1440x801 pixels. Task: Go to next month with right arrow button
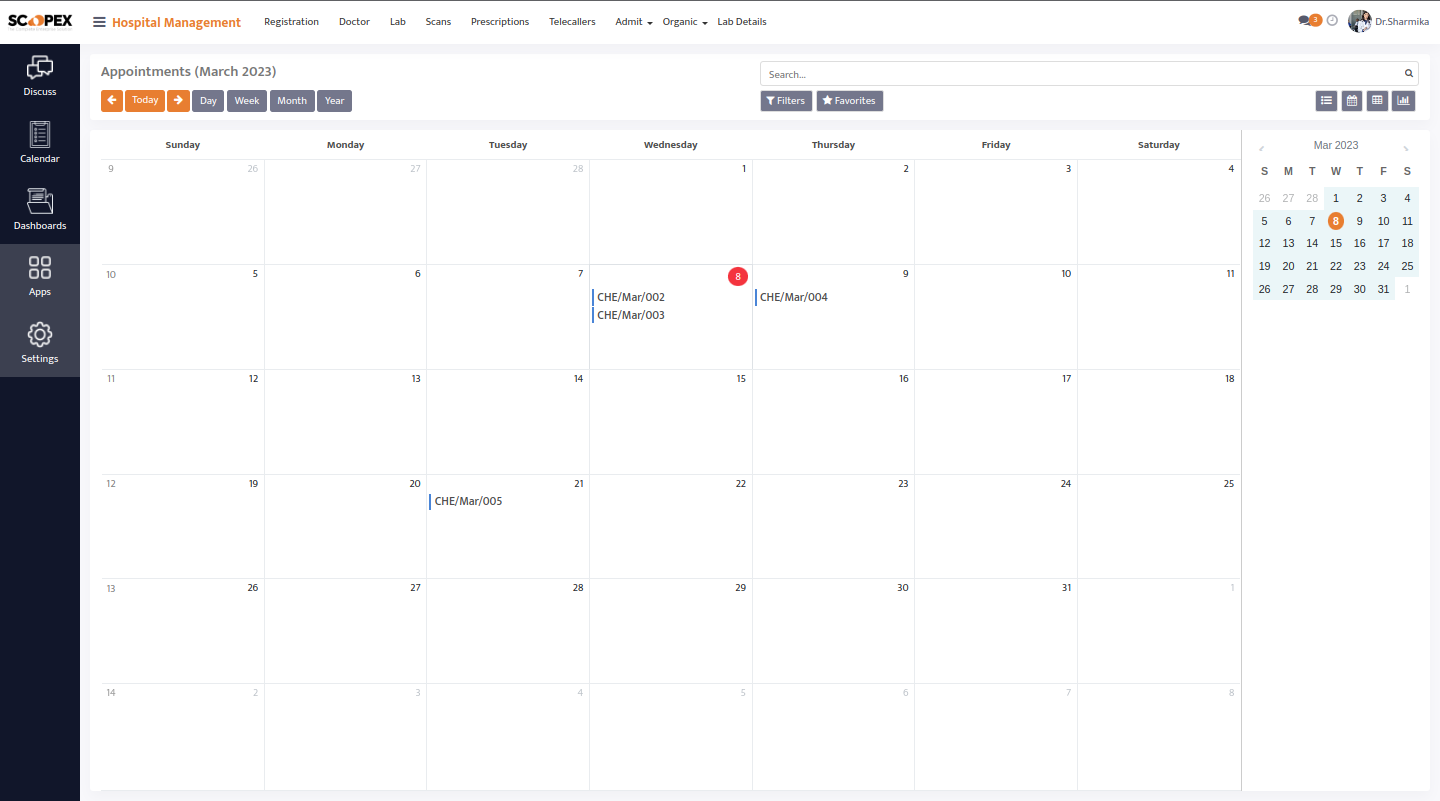(x=178, y=100)
